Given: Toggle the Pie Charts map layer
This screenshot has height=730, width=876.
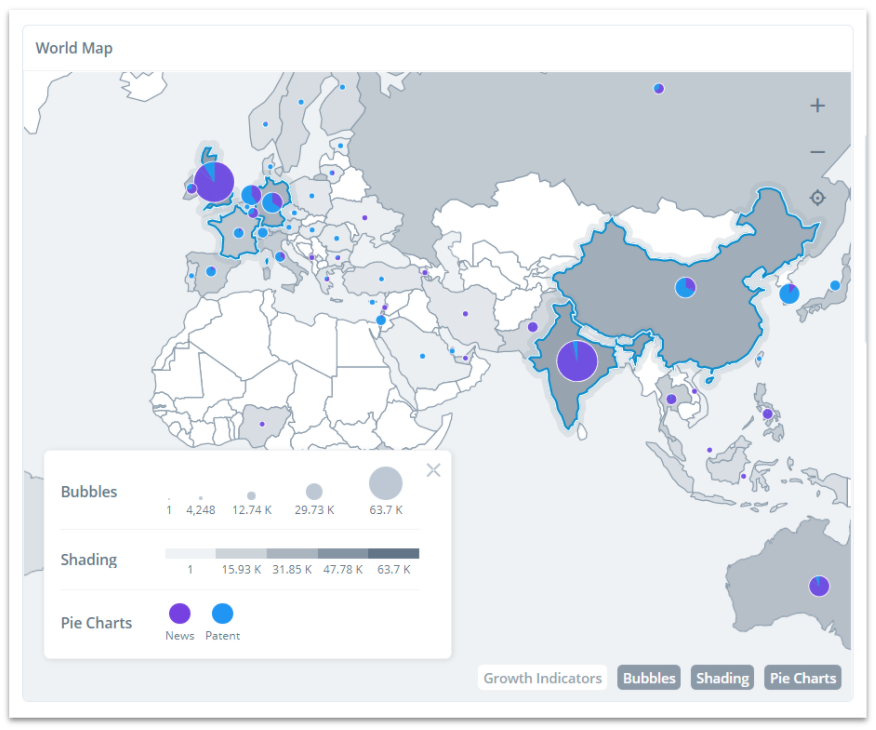Looking at the screenshot, I should [802, 678].
